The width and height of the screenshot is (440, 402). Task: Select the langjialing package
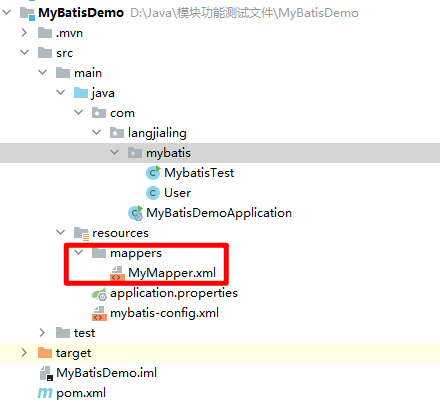157,133
